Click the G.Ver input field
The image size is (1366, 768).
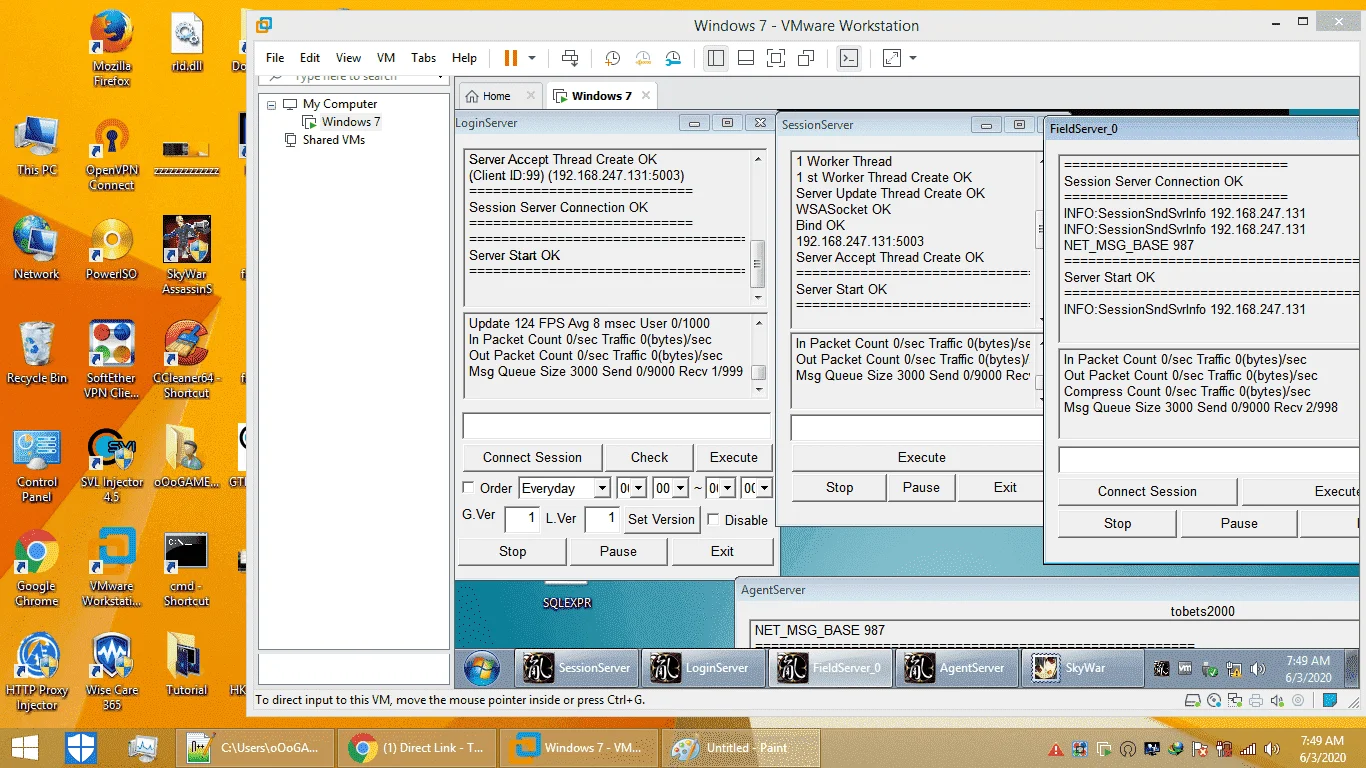(x=522, y=519)
